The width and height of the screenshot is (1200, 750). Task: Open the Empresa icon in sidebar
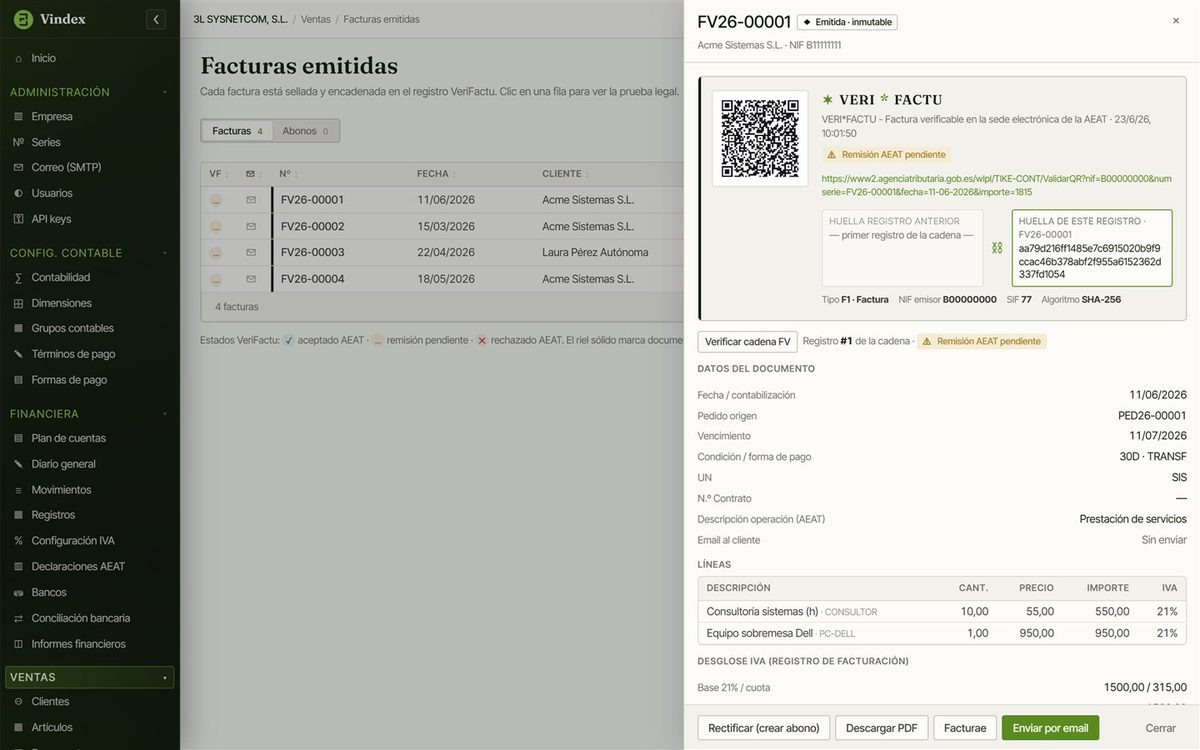pos(18,117)
